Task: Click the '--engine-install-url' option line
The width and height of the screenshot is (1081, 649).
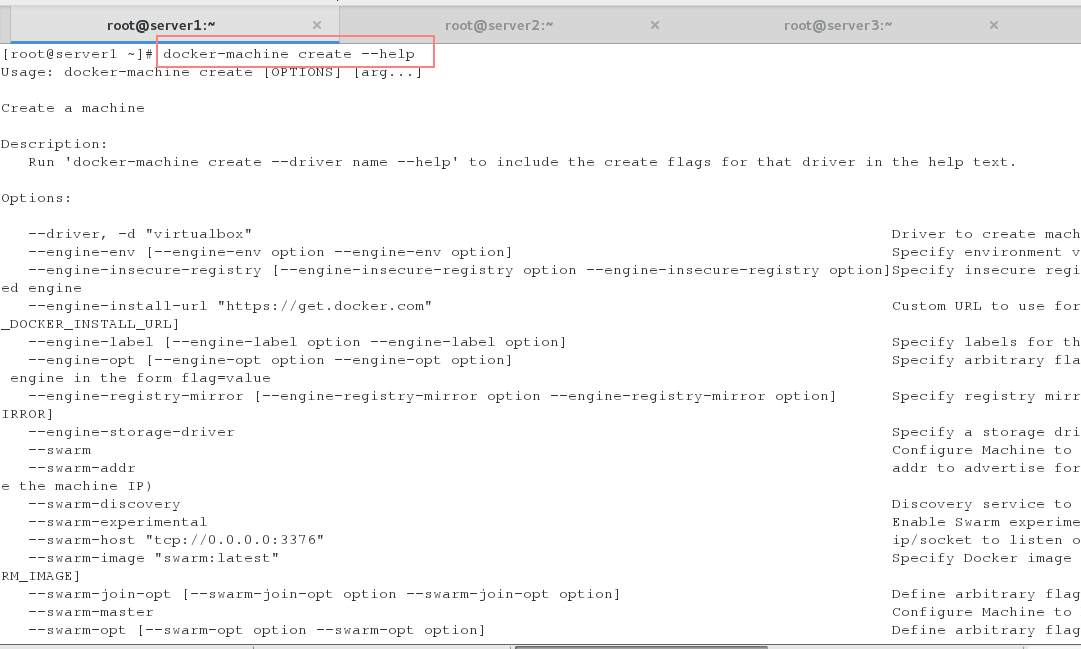Action: click(230, 306)
